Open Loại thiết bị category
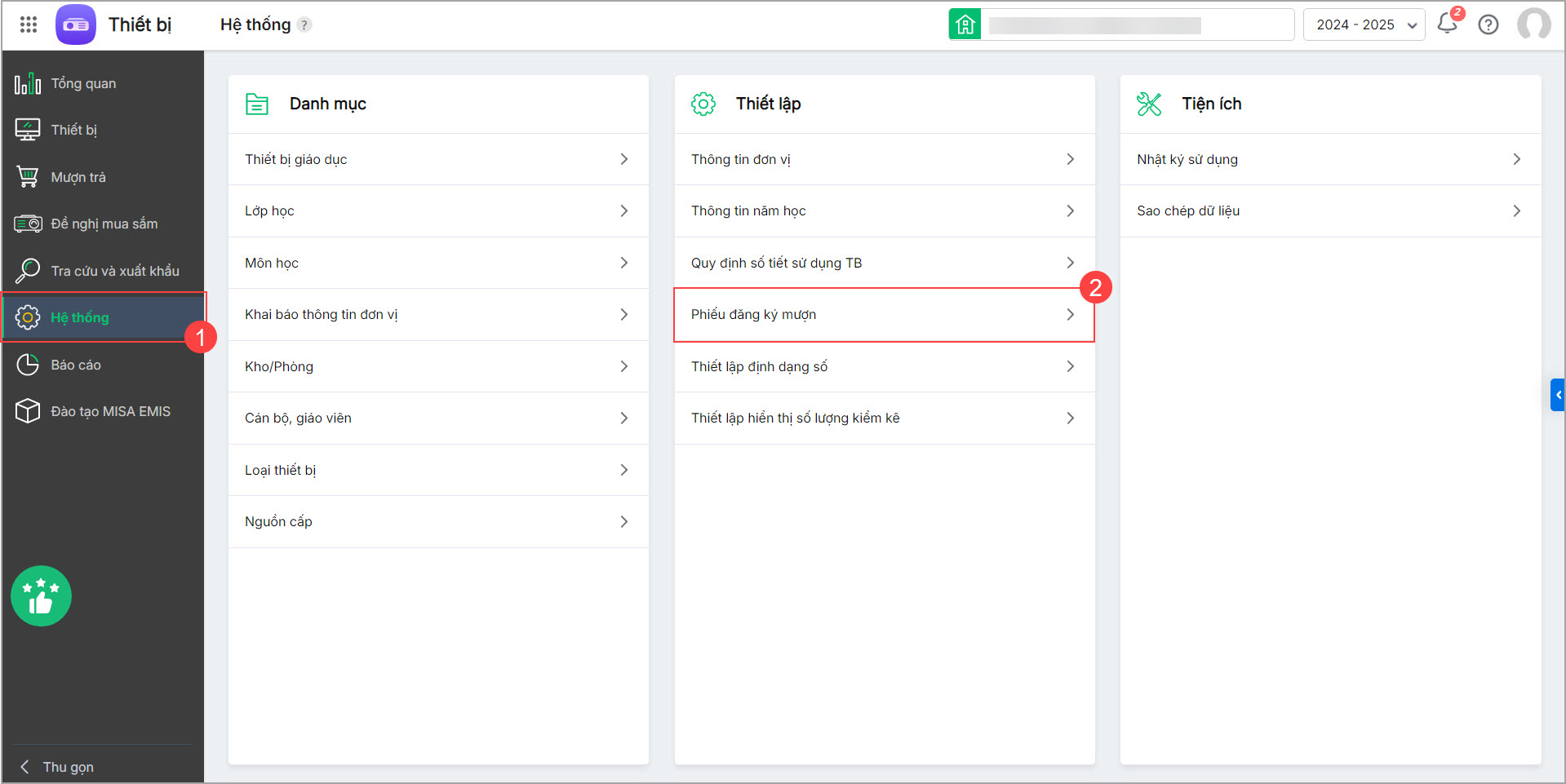Screen dimensions: 1566x784 pyautogui.click(x=438, y=470)
